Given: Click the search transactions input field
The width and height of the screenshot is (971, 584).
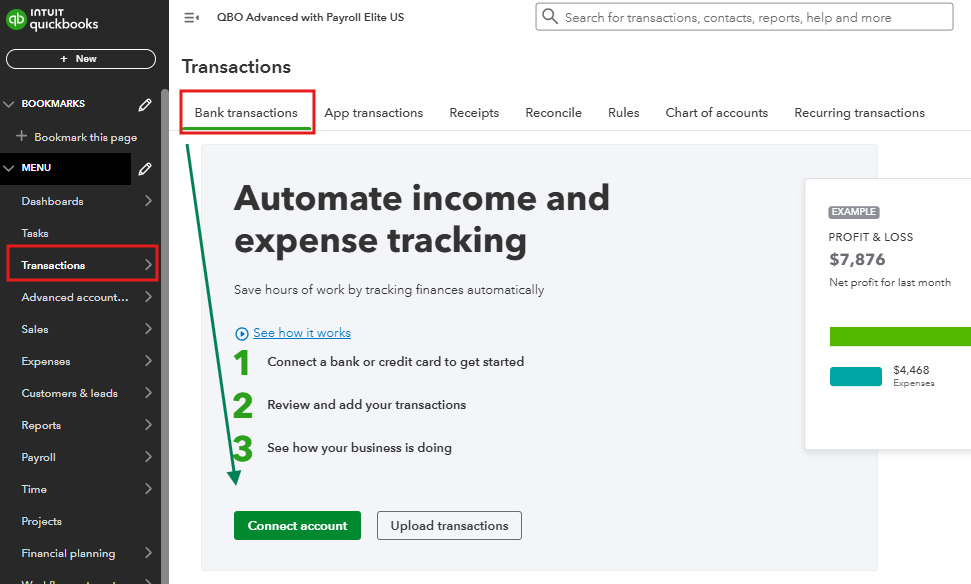Looking at the screenshot, I should [x=744, y=17].
